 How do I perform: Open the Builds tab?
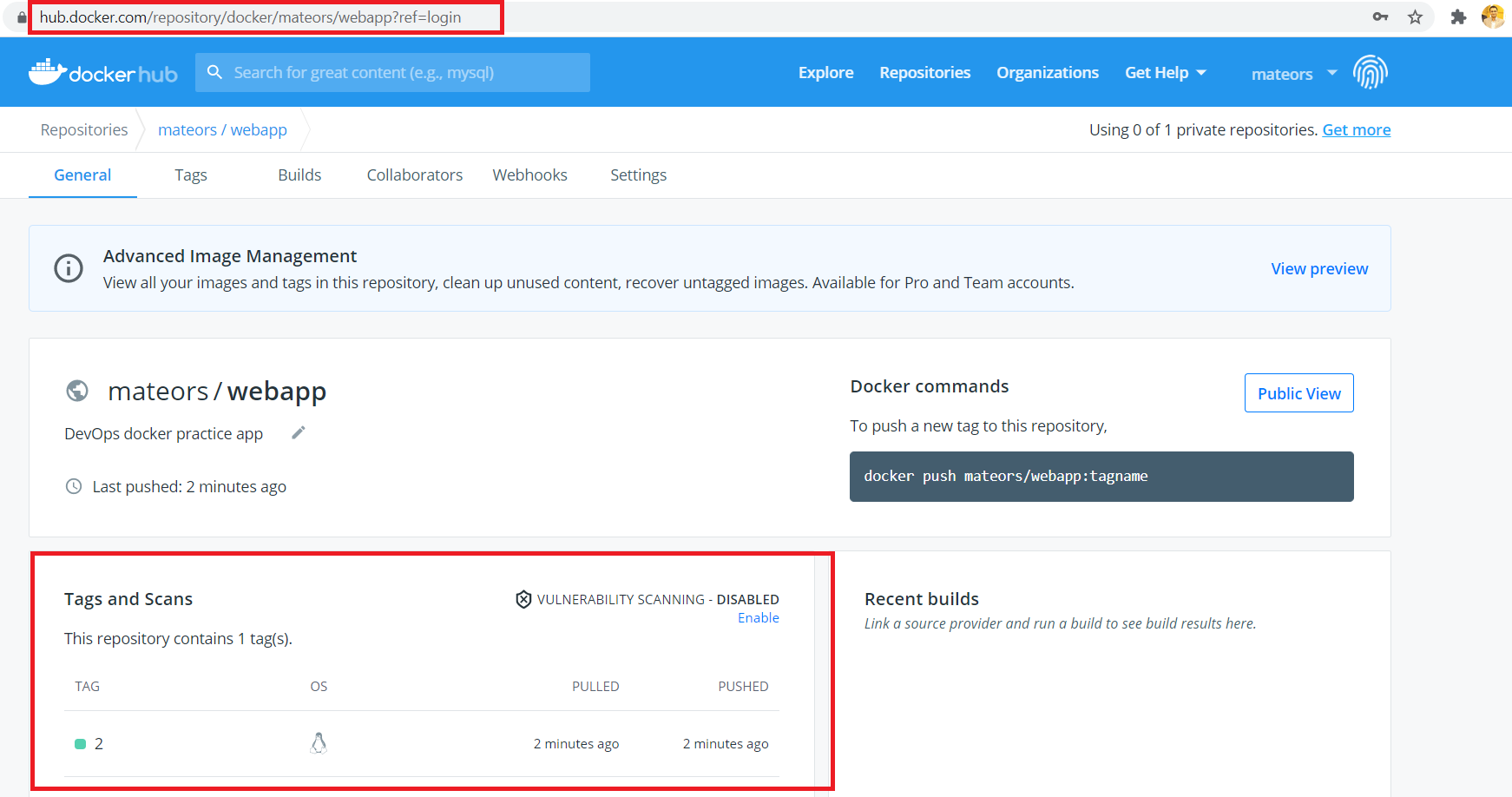pyautogui.click(x=299, y=175)
